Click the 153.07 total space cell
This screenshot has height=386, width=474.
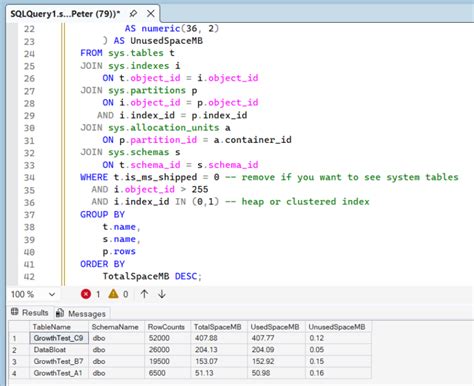click(219, 361)
